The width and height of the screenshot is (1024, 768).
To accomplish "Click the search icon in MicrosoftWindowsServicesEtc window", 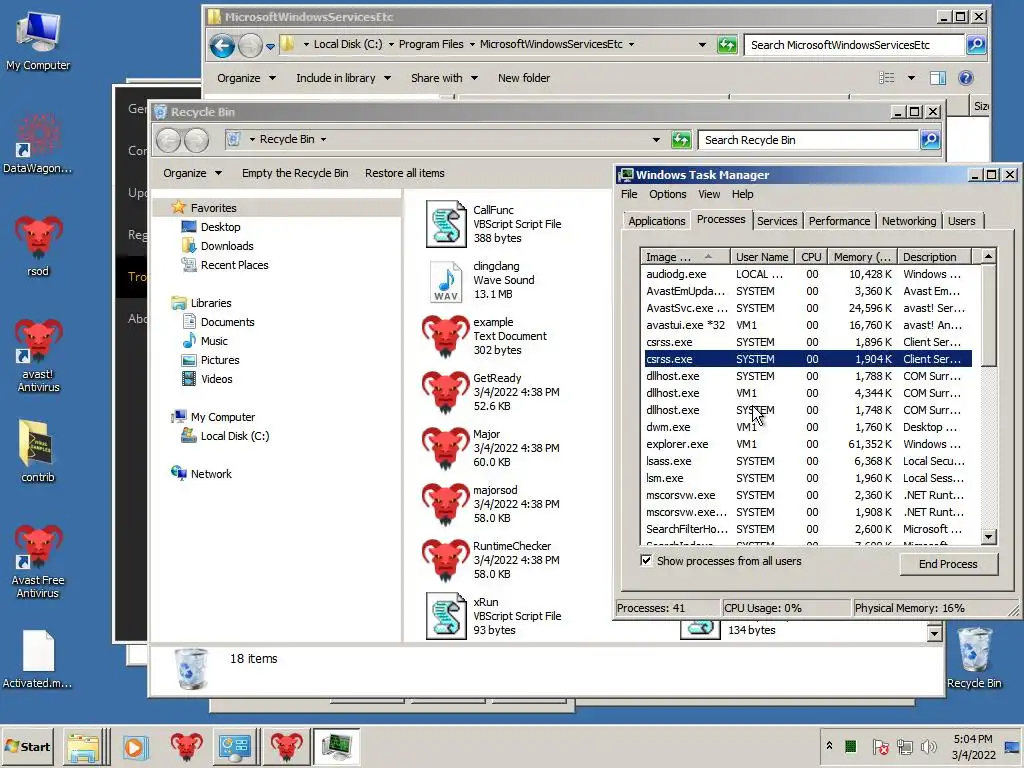I will tap(976, 44).
